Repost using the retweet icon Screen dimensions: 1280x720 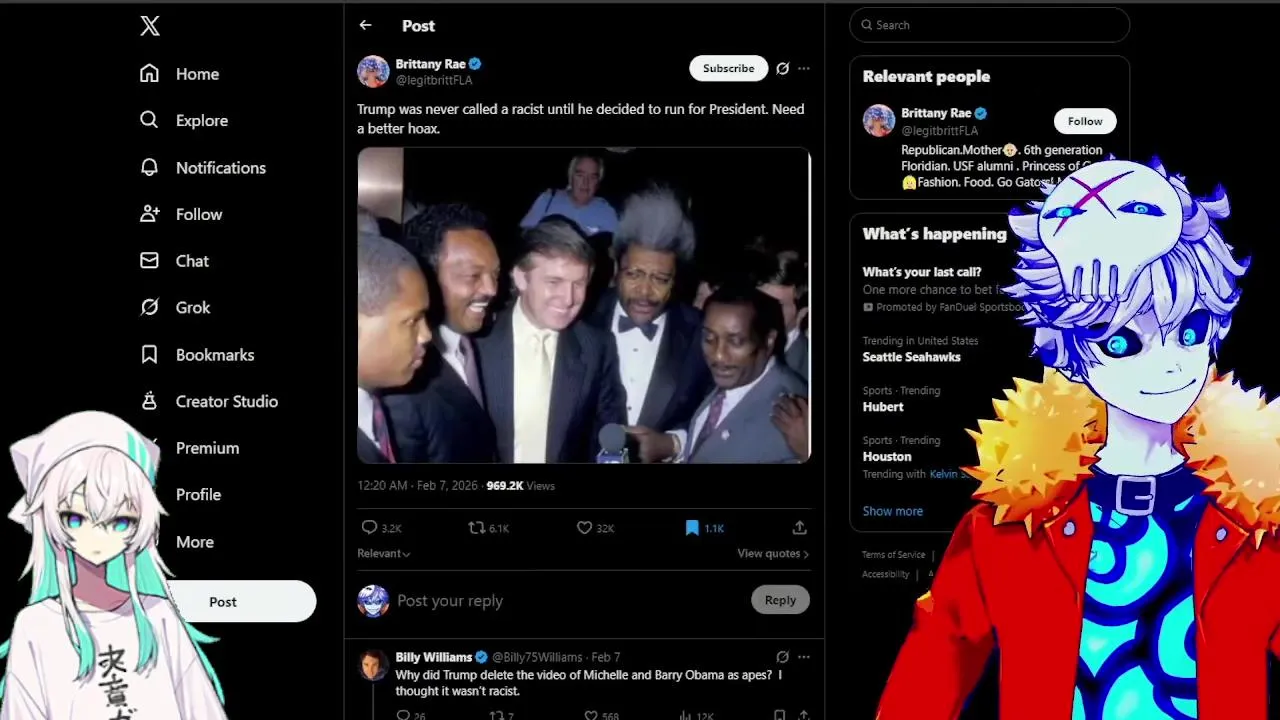pyautogui.click(x=477, y=527)
